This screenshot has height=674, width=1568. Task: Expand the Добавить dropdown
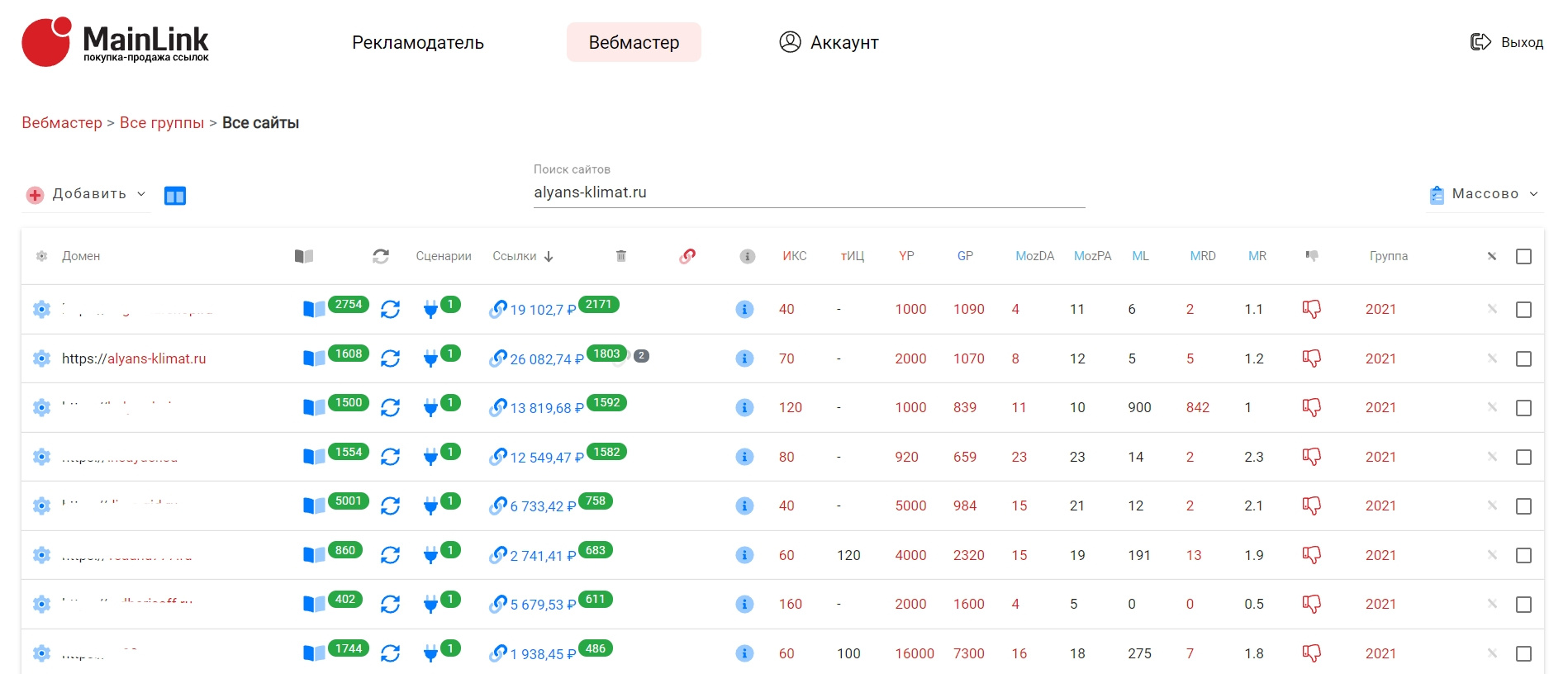pyautogui.click(x=87, y=195)
